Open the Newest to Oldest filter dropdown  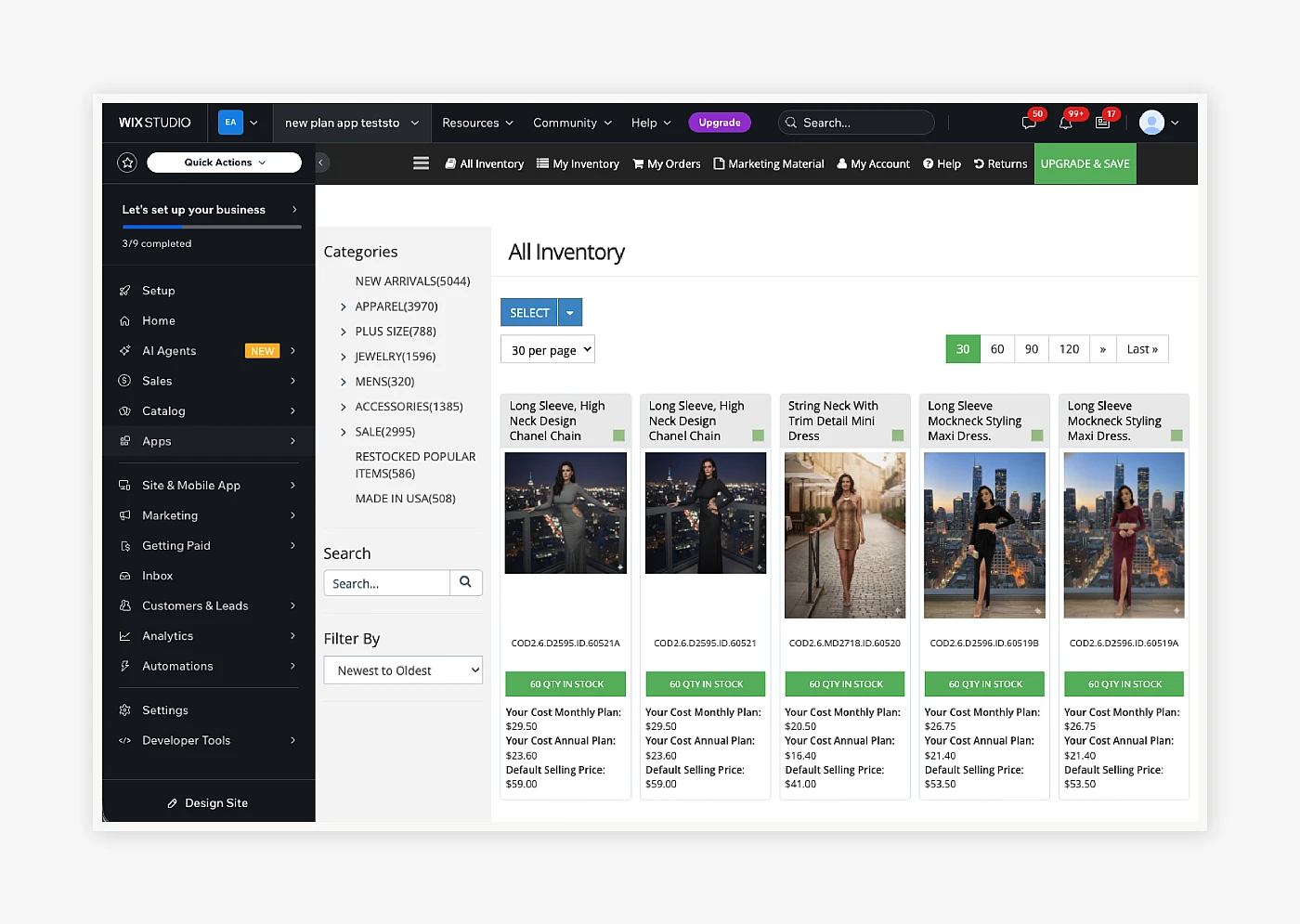[x=403, y=670]
